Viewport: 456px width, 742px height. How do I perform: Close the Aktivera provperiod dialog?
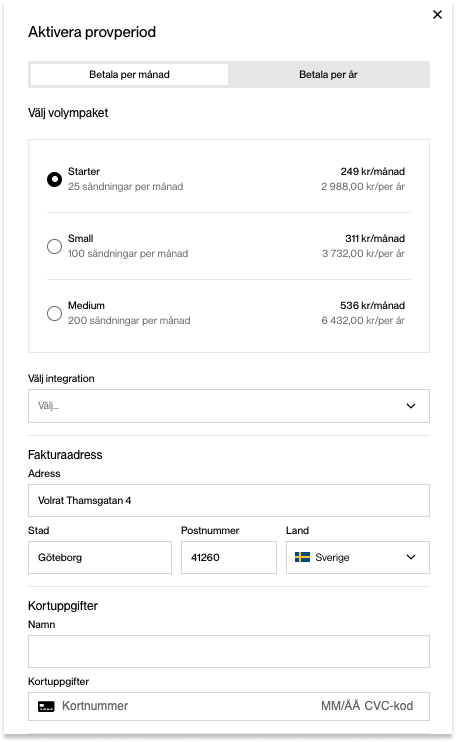437,15
